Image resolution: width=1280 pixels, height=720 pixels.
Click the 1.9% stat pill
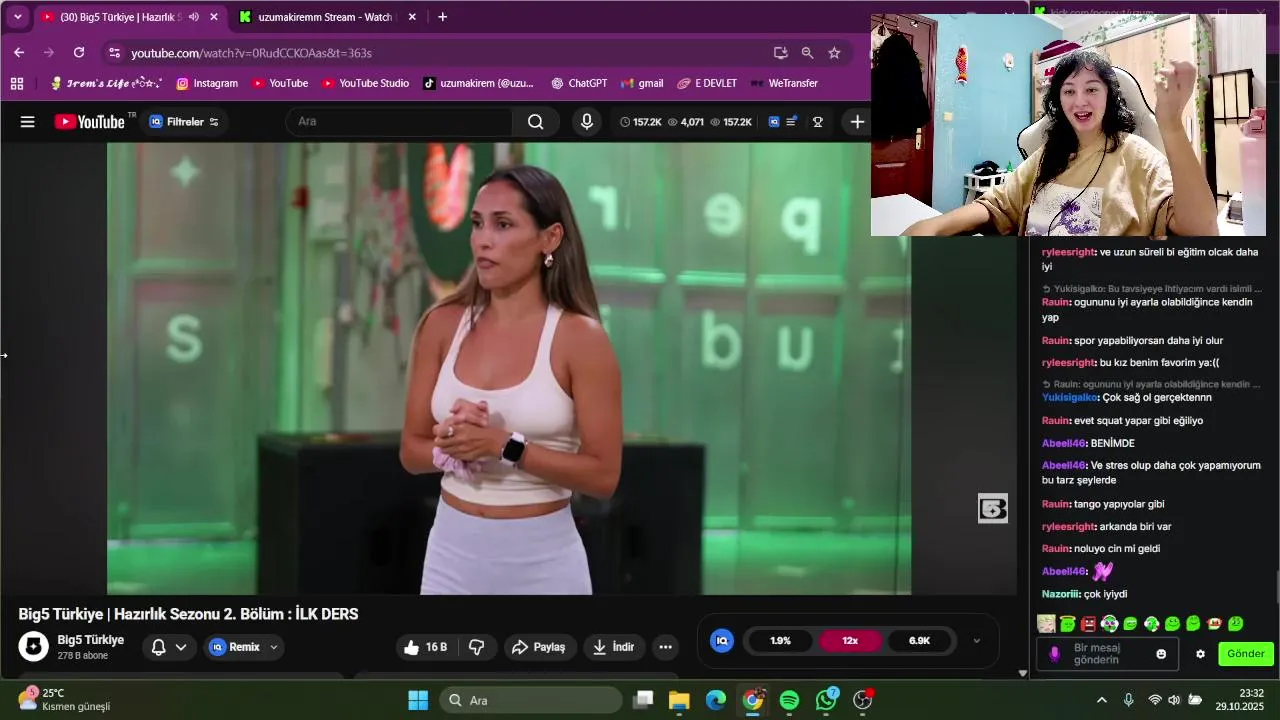781,641
